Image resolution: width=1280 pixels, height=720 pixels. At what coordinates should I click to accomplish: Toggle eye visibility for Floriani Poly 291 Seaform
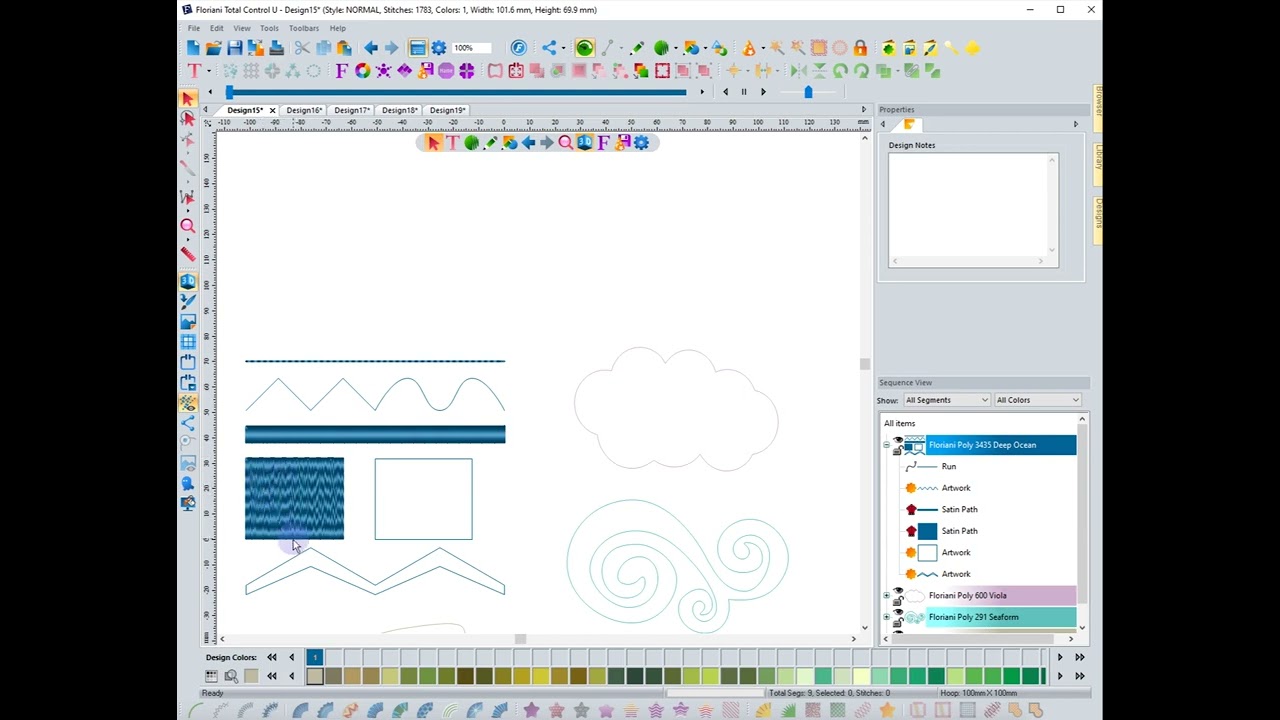point(897,613)
